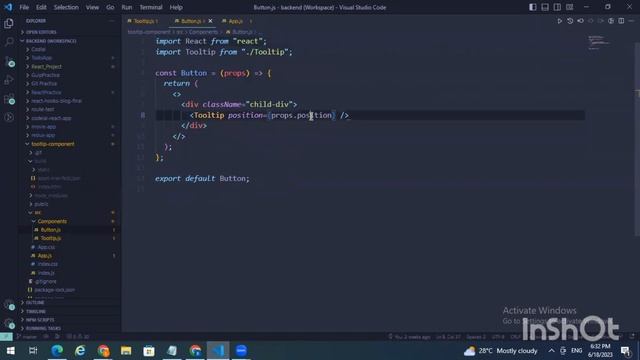Open the Run and Debug view
Viewport: 640px width, 360px height.
coord(9,80)
